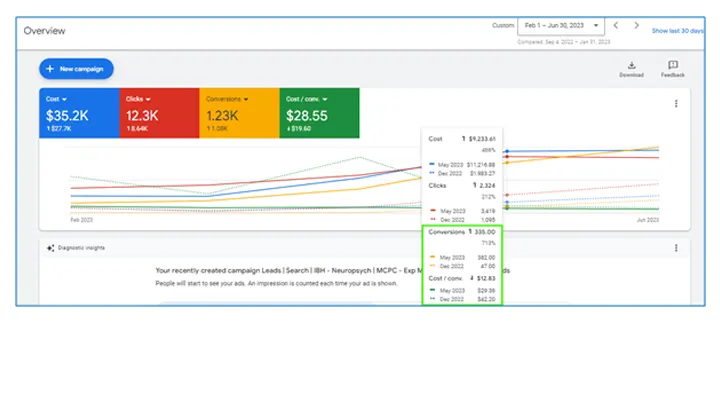Open the Feedback icon
The width and height of the screenshot is (720, 400).
pos(673,65)
